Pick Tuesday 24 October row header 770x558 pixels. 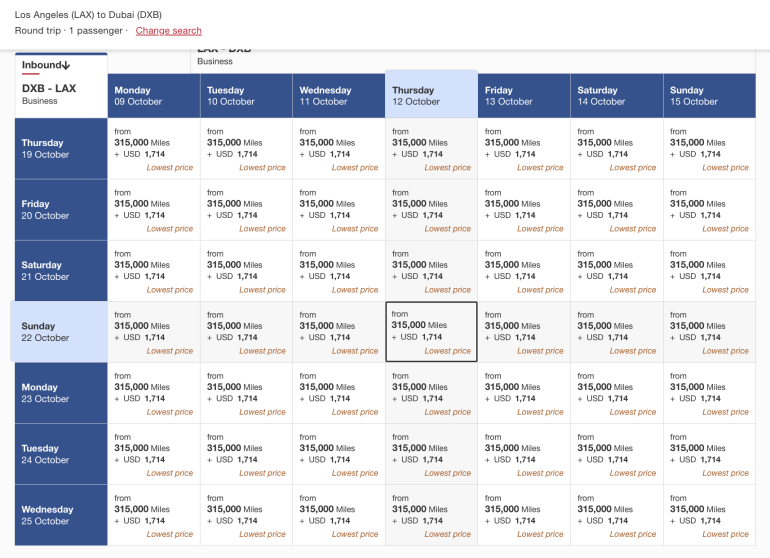pos(61,454)
